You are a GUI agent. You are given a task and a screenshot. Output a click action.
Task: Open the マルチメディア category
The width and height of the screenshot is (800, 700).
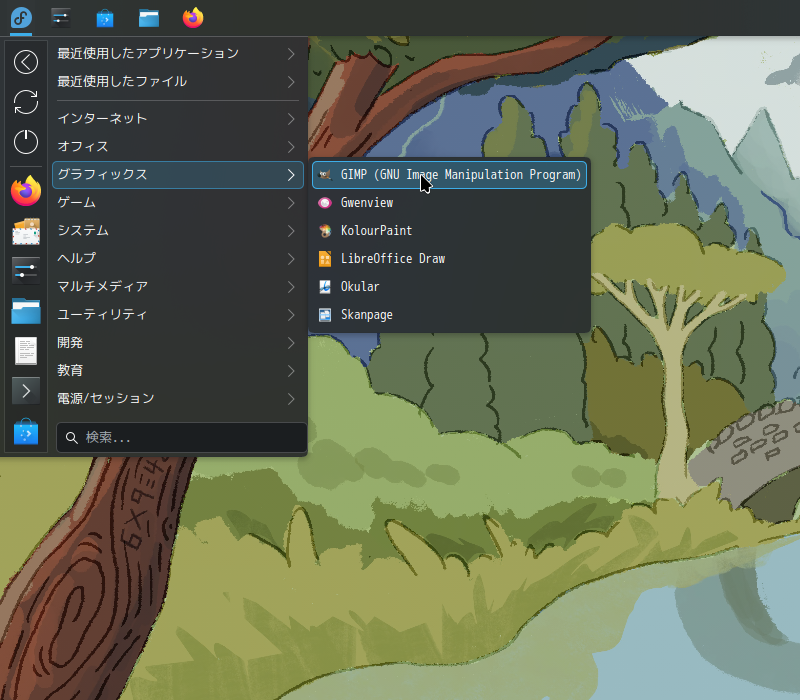tap(178, 287)
